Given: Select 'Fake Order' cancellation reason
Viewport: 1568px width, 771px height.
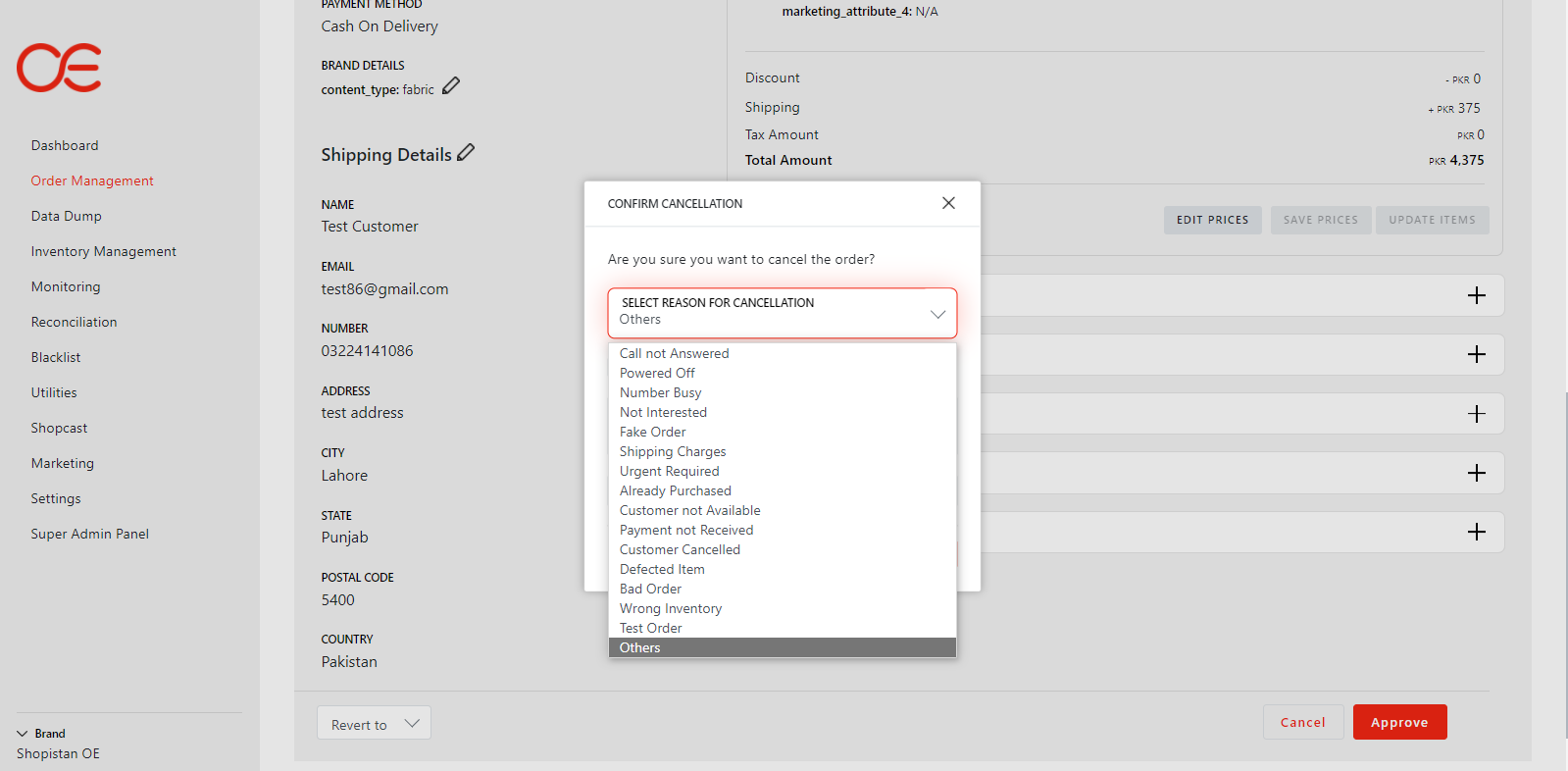Looking at the screenshot, I should click(x=653, y=432).
